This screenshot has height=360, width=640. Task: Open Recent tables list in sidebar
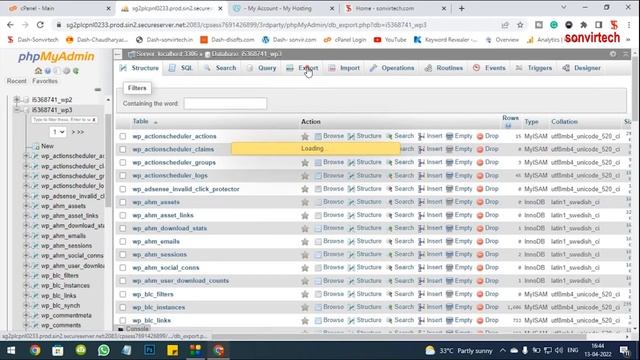pos(16,81)
